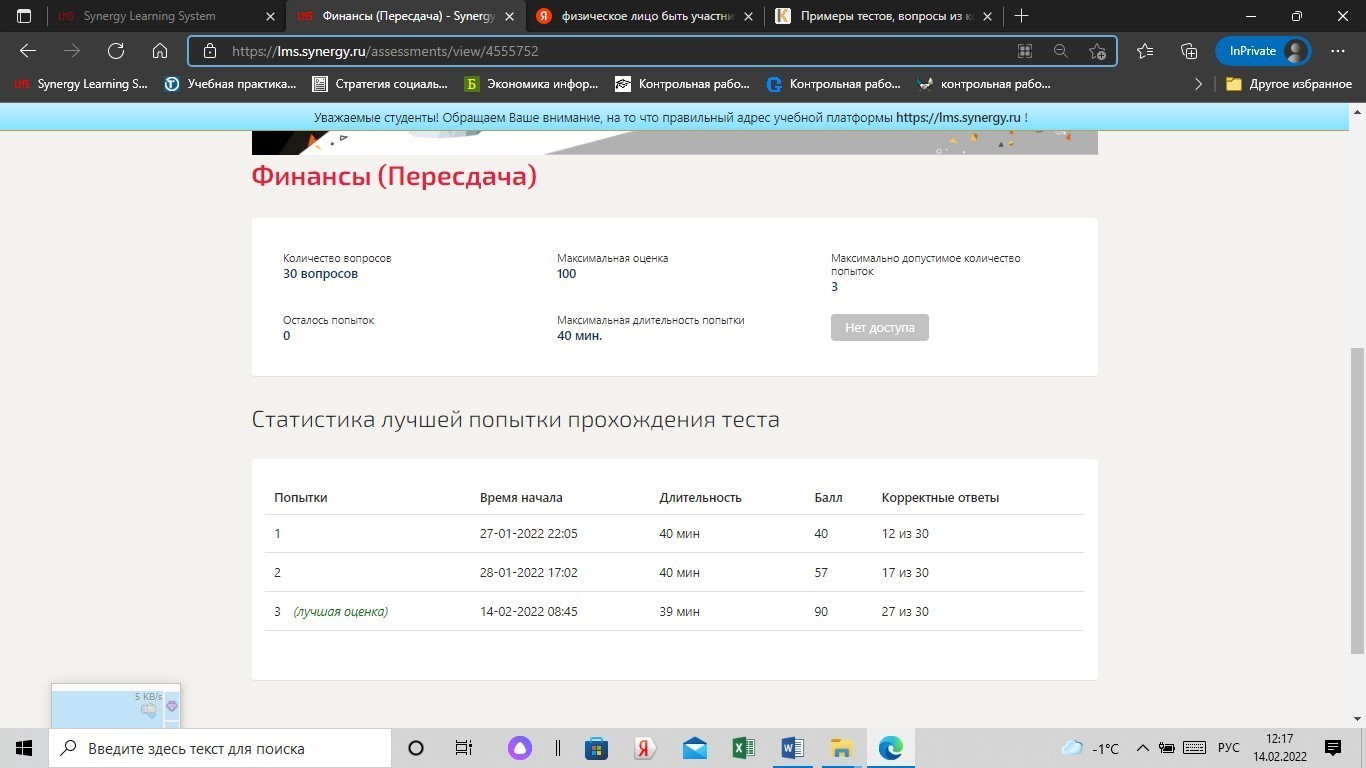This screenshot has height=768, width=1366.
Task: Open Microsoft Store from the taskbar
Action: tap(596, 748)
